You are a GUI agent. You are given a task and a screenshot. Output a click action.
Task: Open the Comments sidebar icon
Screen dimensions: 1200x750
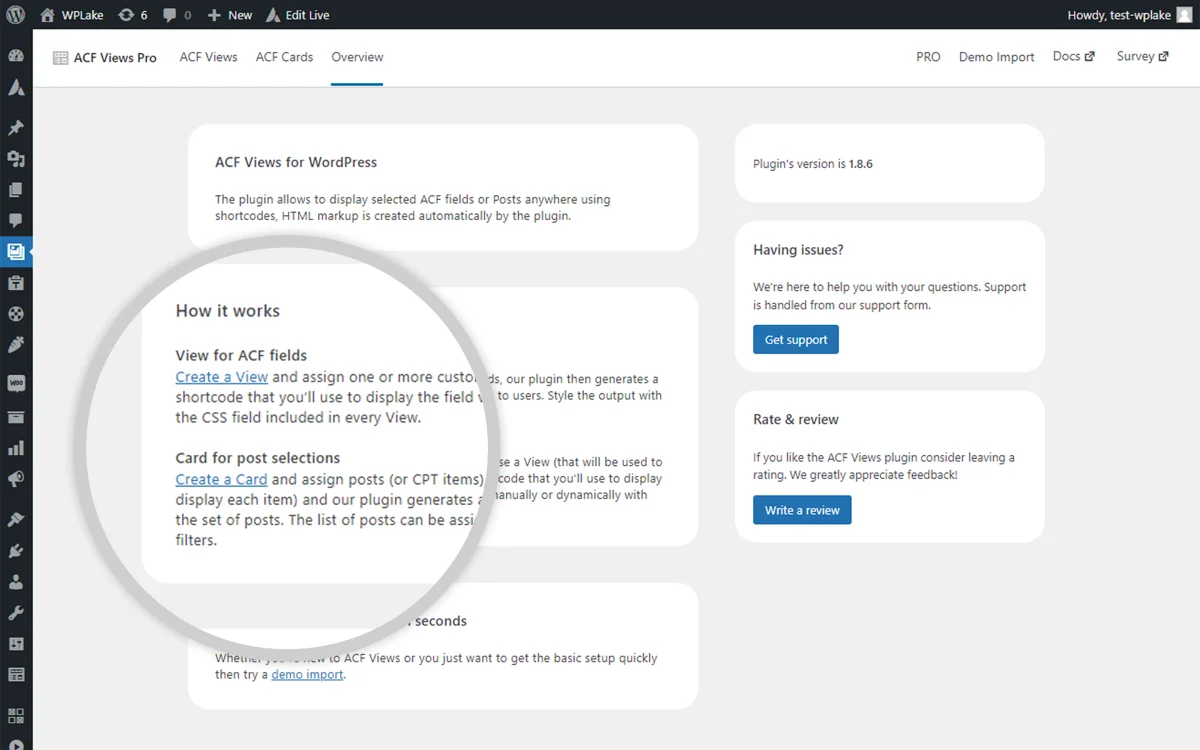pos(16,221)
